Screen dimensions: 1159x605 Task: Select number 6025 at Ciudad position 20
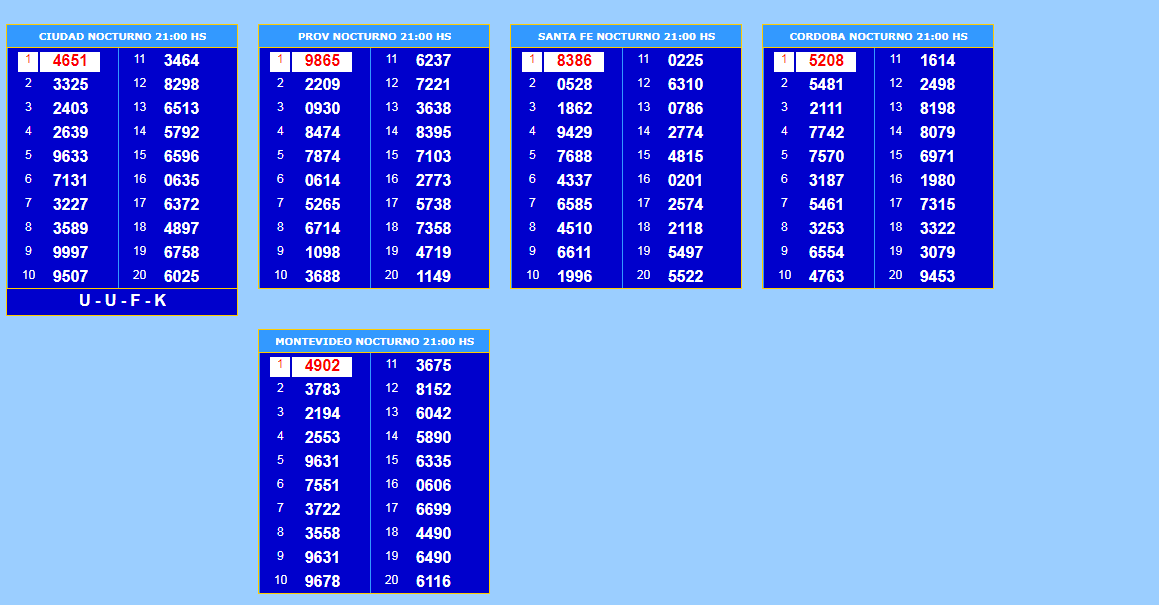[181, 276]
